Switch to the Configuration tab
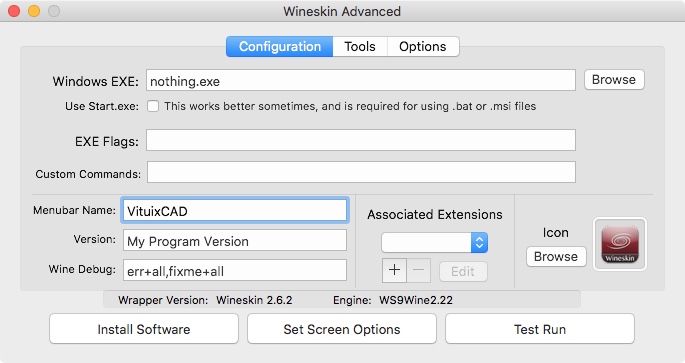 pyautogui.click(x=280, y=47)
